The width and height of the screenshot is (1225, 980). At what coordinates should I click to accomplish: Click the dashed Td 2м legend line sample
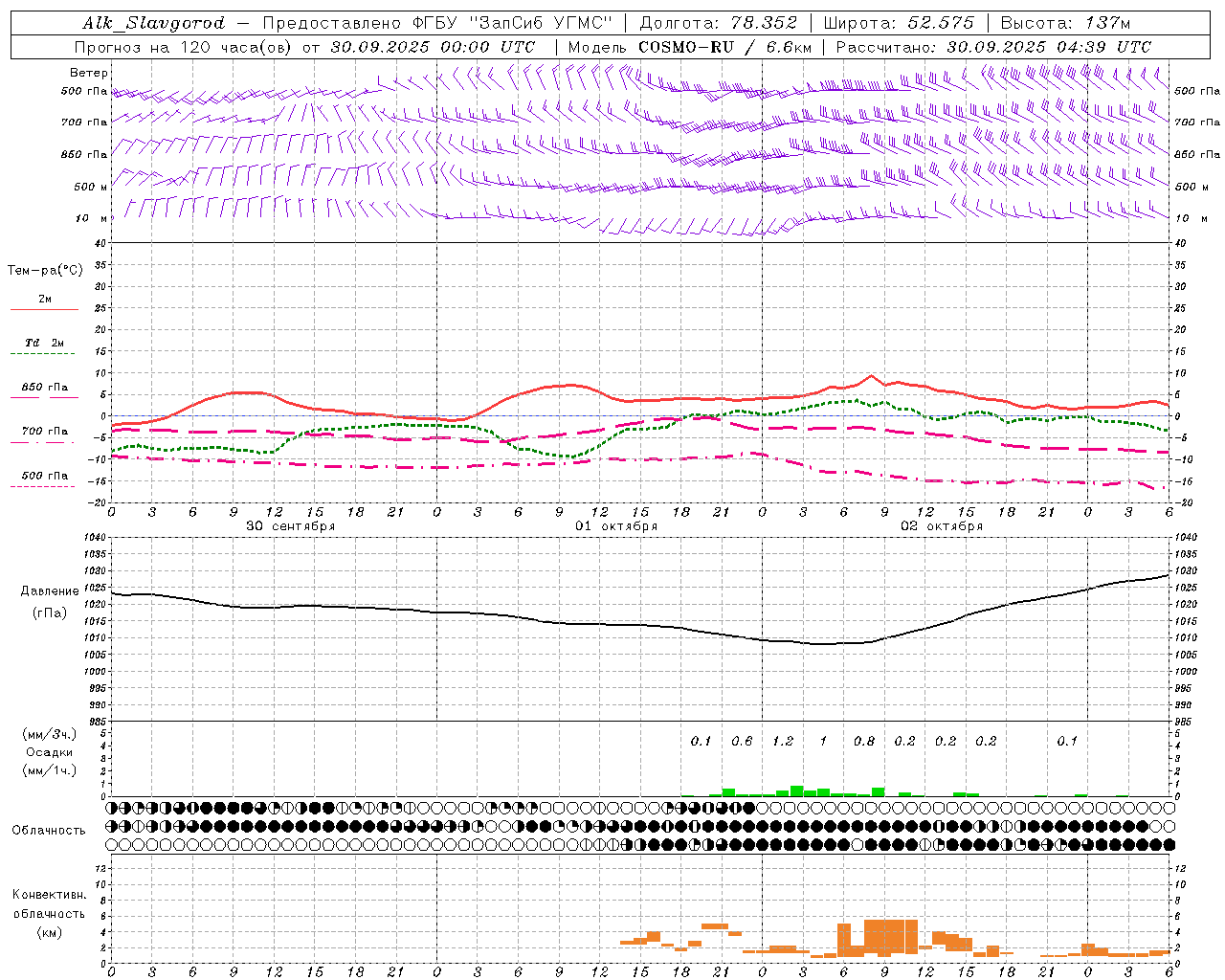coord(42,354)
